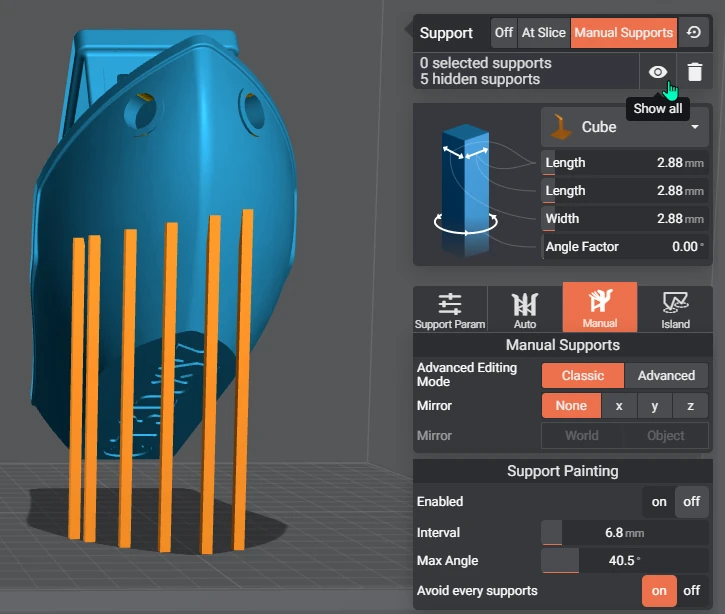The height and width of the screenshot is (614, 725).
Task: Open the Island tab
Action: [x=675, y=309]
